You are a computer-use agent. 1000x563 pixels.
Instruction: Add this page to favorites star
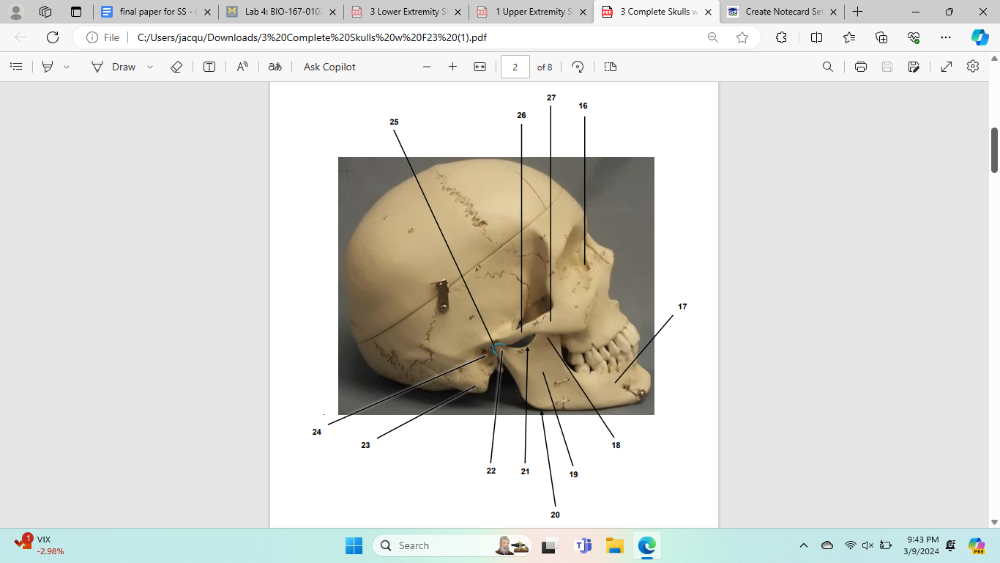(742, 37)
